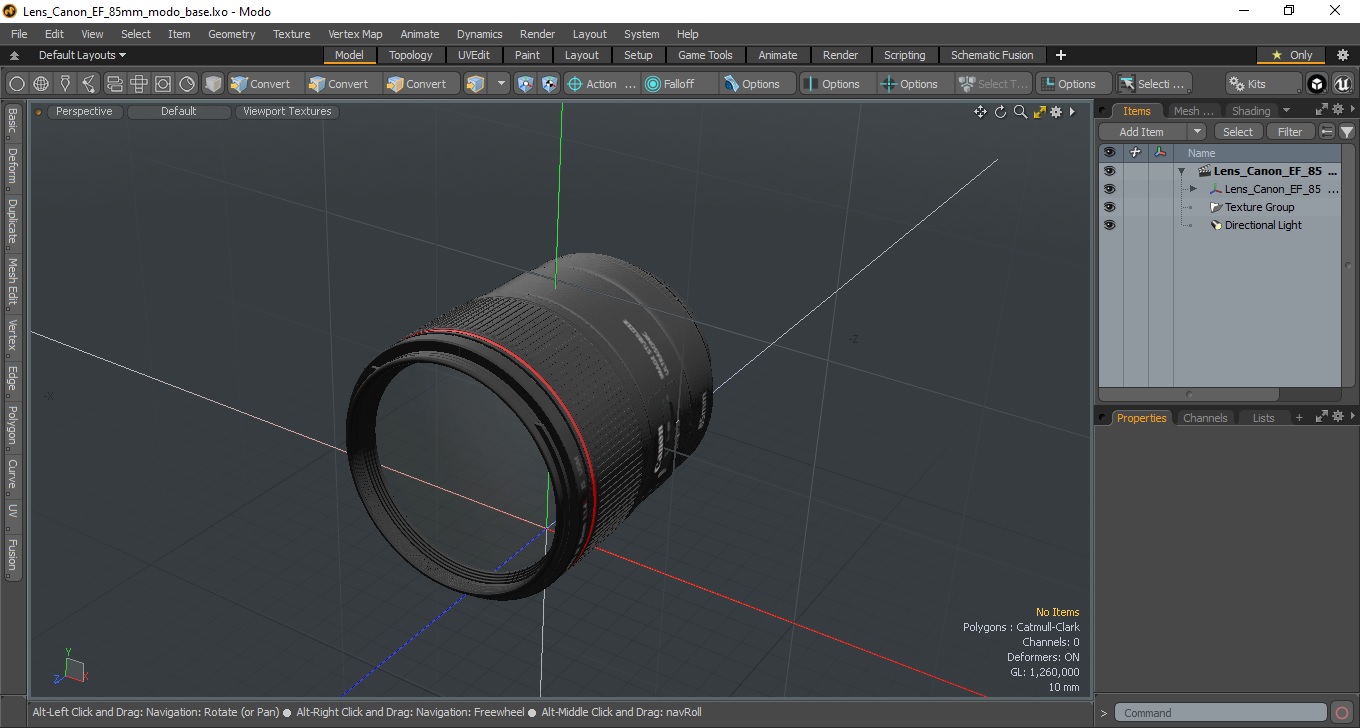Select the Directional Light item
The image size is (1360, 728).
pos(1263,225)
